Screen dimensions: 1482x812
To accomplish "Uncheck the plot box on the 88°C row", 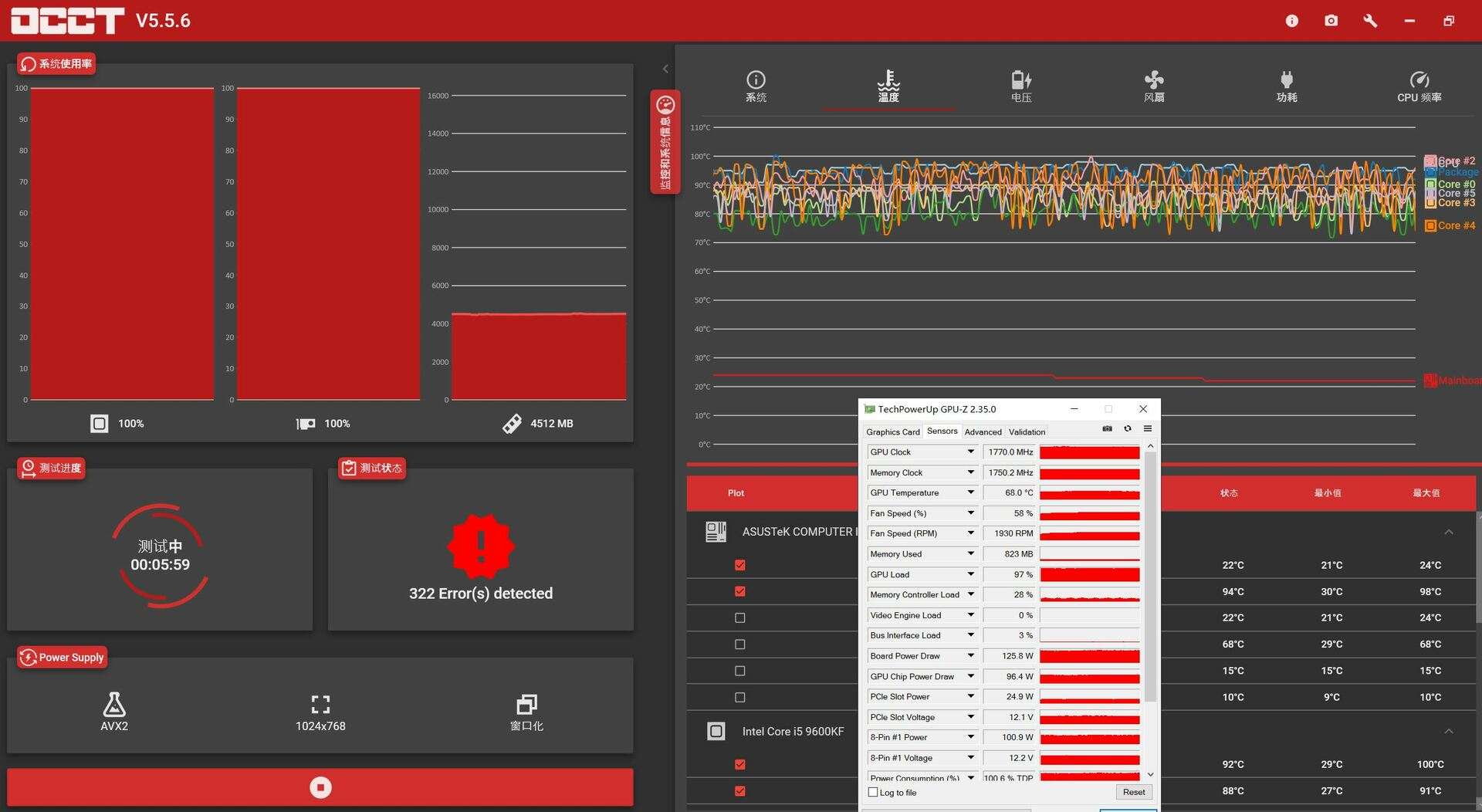I will pyautogui.click(x=740, y=791).
